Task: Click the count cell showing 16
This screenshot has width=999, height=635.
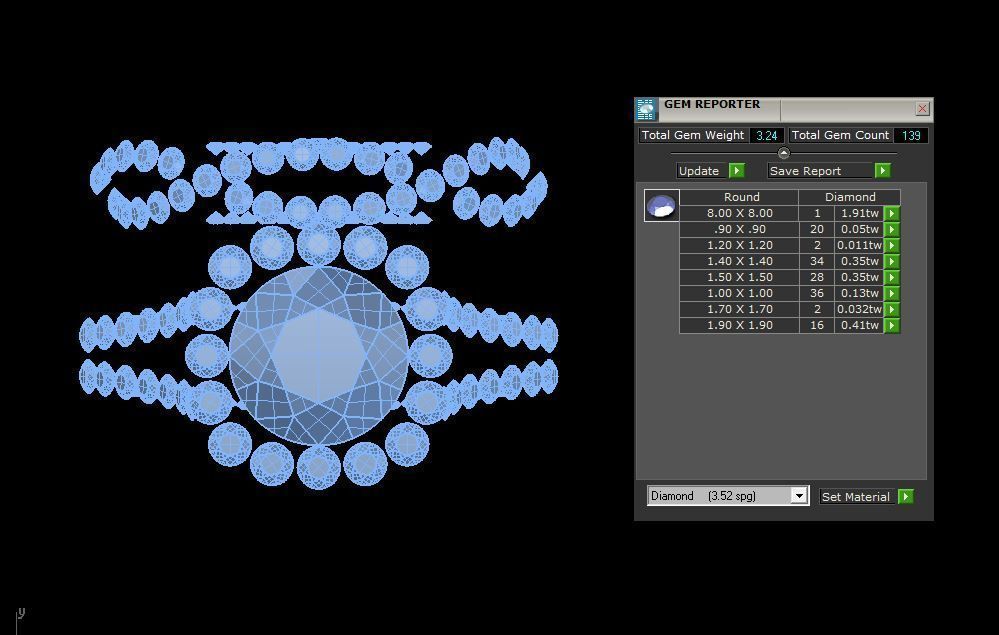Action: (x=817, y=325)
